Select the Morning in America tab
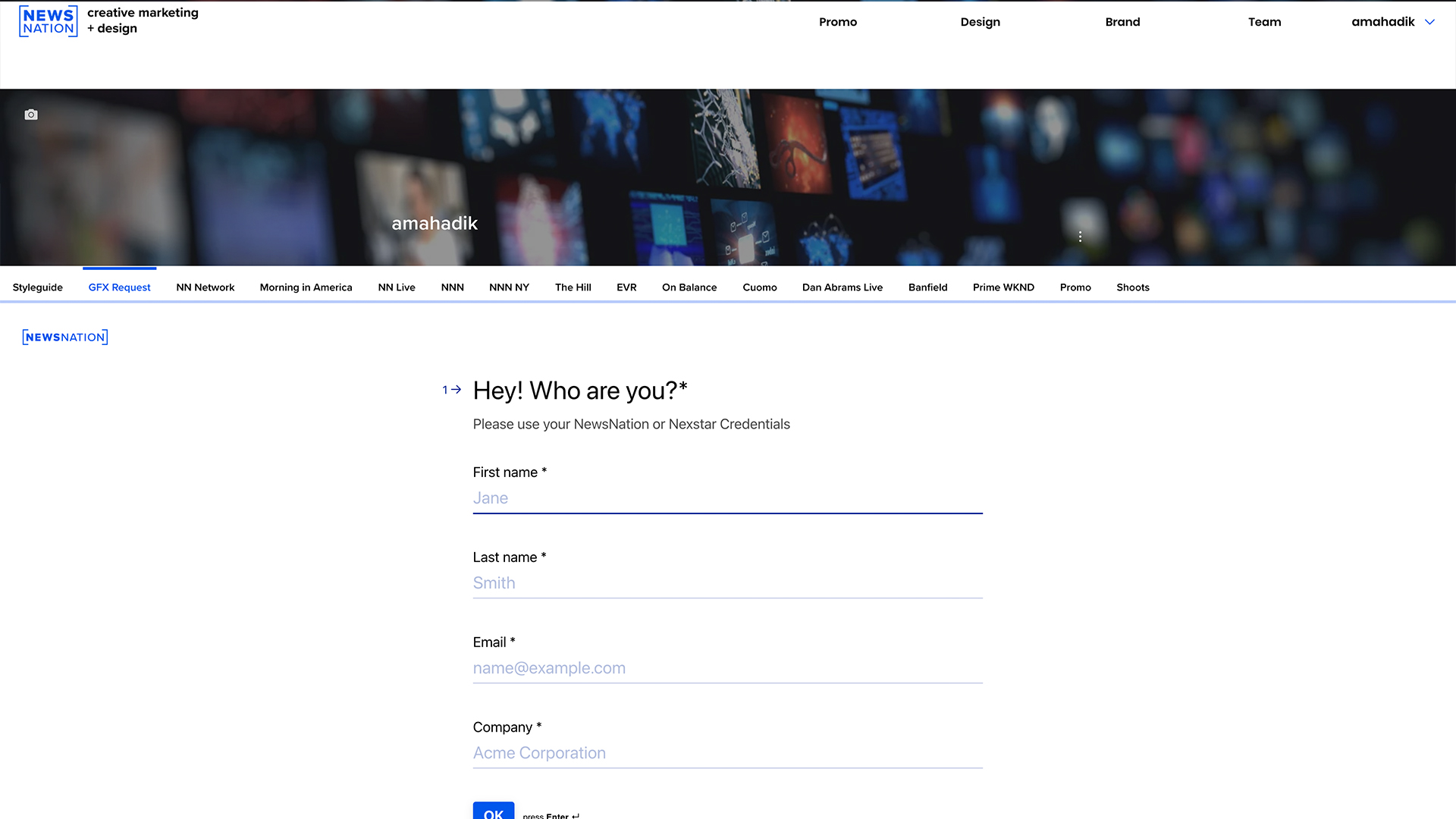 (306, 287)
